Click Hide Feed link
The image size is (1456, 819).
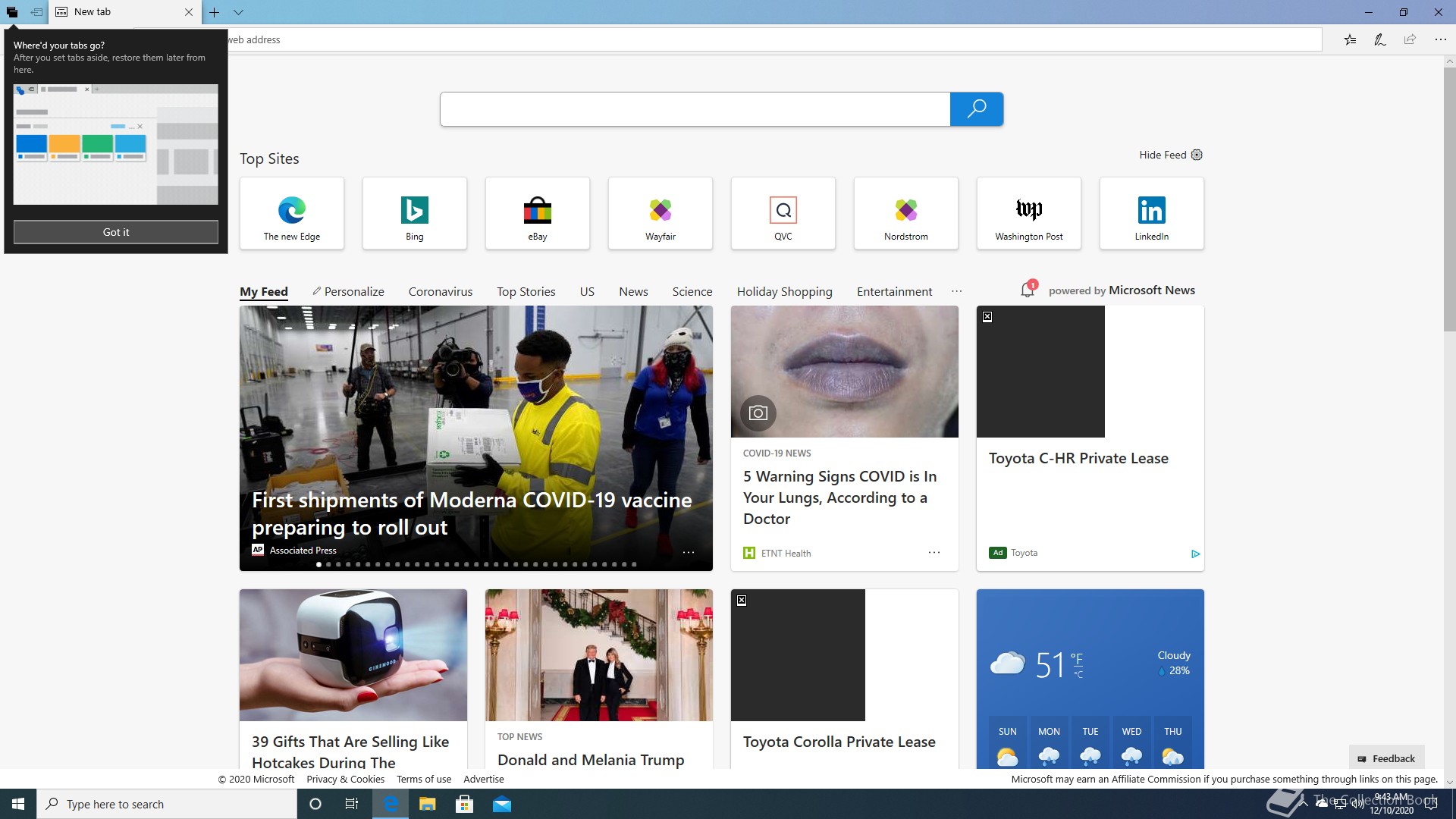(1163, 155)
